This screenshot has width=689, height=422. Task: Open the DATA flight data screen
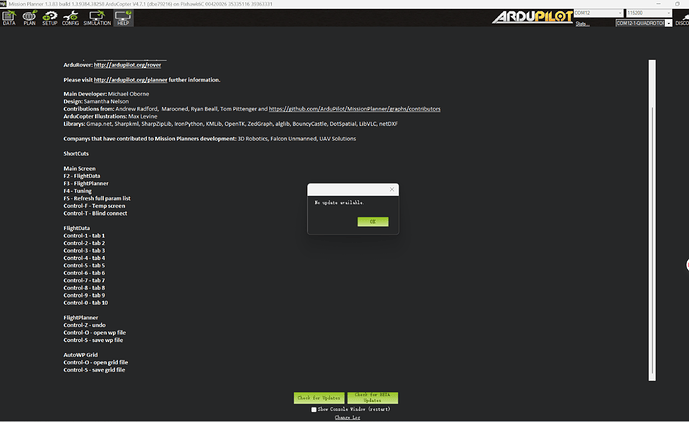[9, 18]
